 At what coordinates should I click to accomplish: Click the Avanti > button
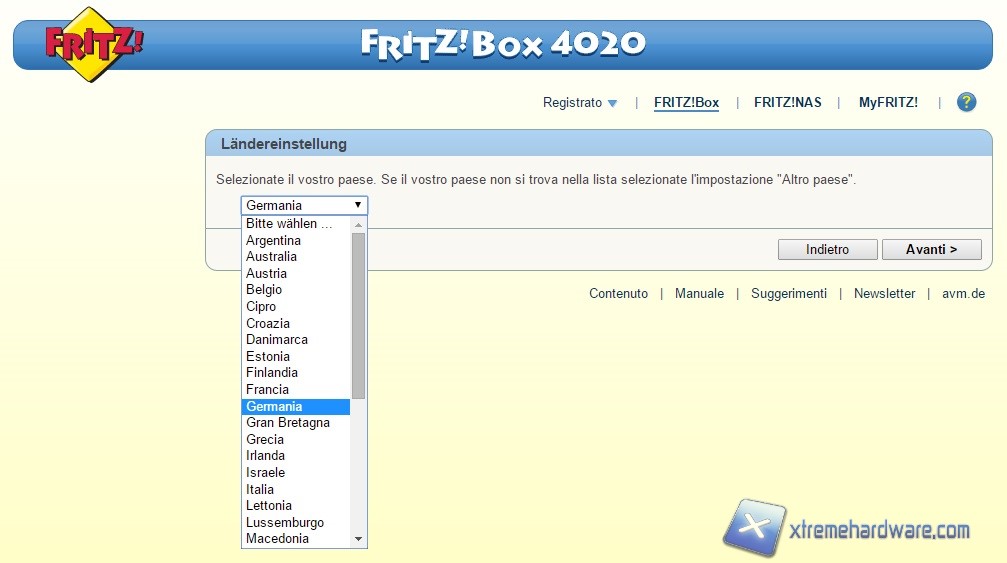pyautogui.click(x=931, y=250)
